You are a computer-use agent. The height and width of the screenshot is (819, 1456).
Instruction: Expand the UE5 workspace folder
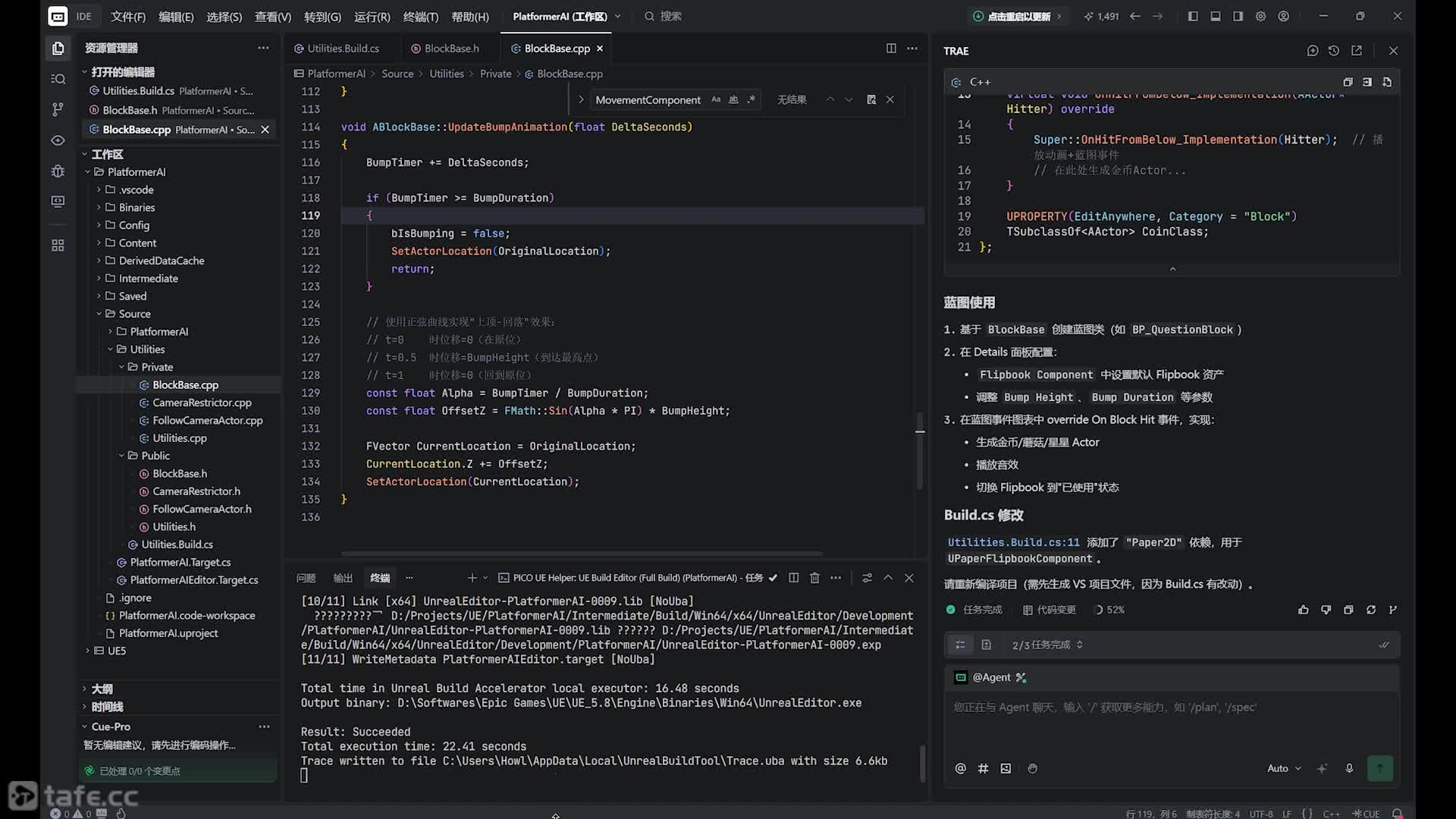tap(116, 651)
